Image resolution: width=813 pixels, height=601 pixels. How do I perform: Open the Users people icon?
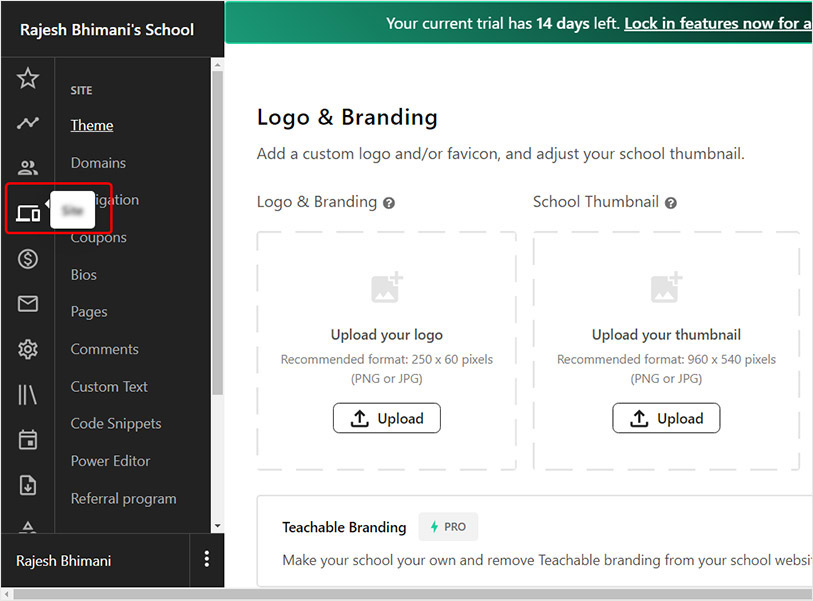(x=27, y=167)
